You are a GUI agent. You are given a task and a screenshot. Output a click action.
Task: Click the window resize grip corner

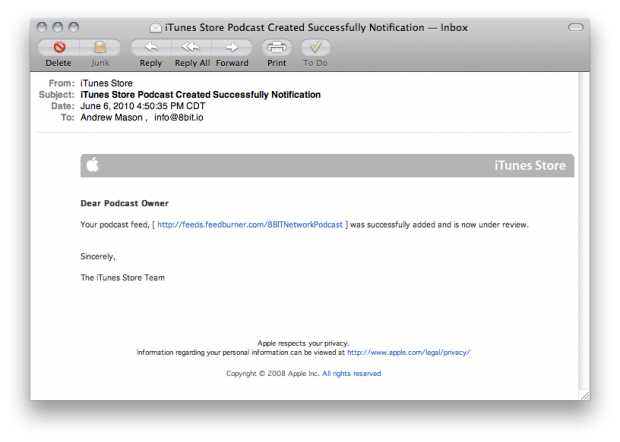click(x=584, y=395)
